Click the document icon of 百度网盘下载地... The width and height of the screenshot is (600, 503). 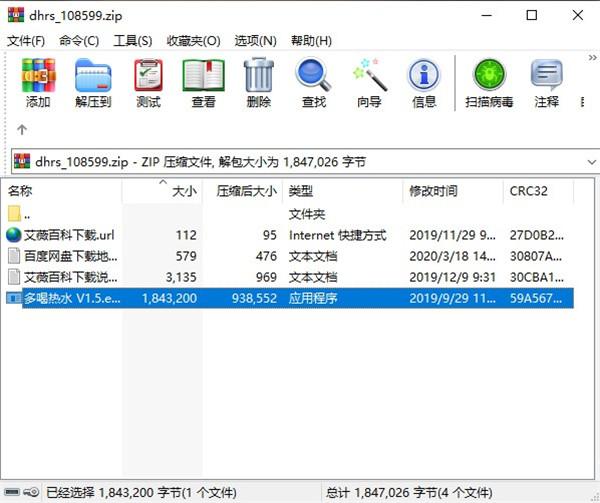pos(14,256)
